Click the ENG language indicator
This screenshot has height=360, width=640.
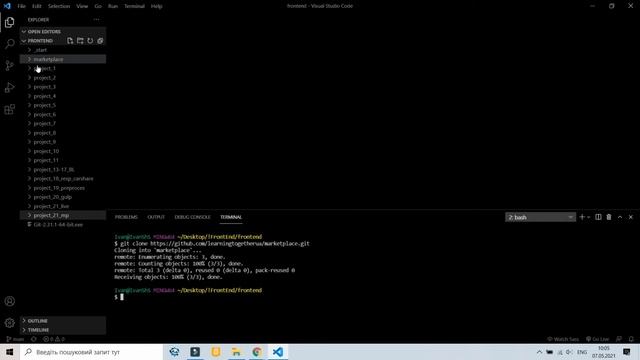click(x=582, y=352)
